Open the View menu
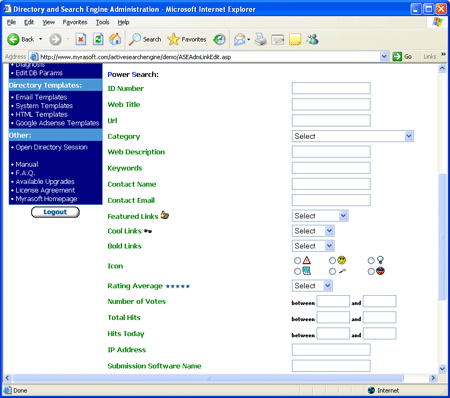This screenshot has width=450, height=398. (x=49, y=22)
